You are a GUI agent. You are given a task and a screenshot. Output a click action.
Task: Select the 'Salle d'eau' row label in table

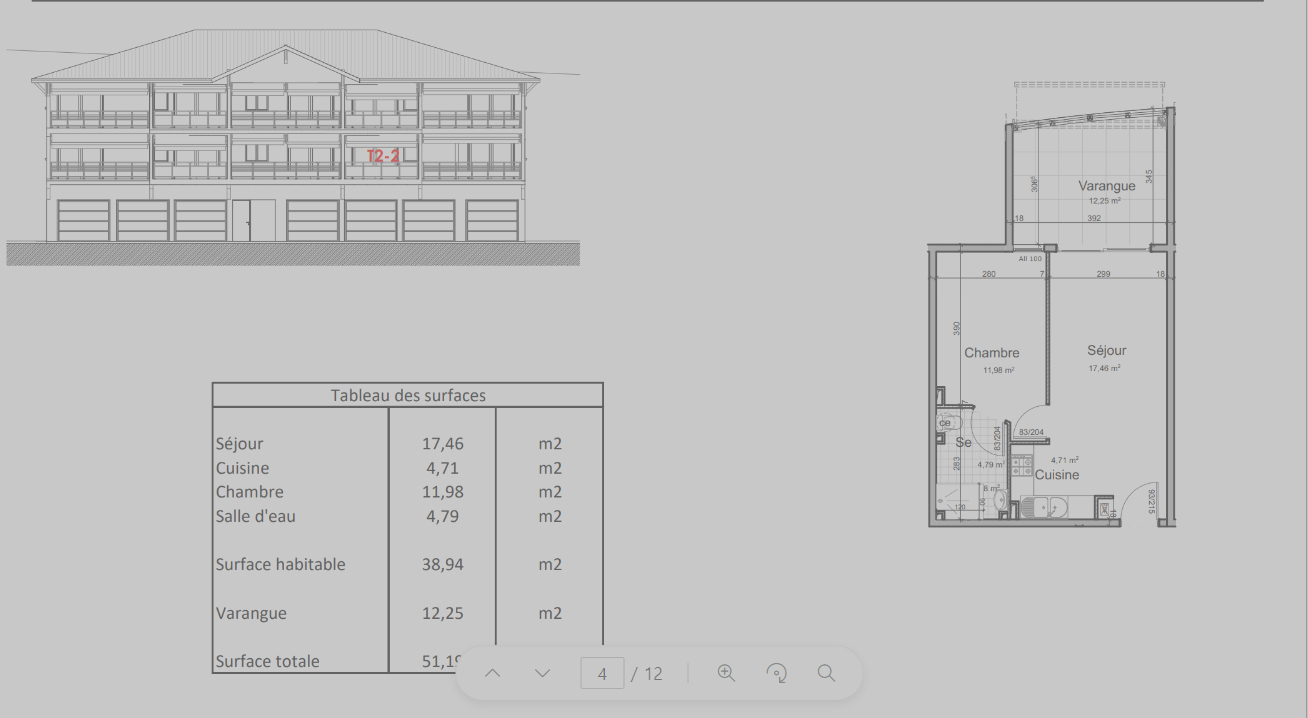click(256, 516)
